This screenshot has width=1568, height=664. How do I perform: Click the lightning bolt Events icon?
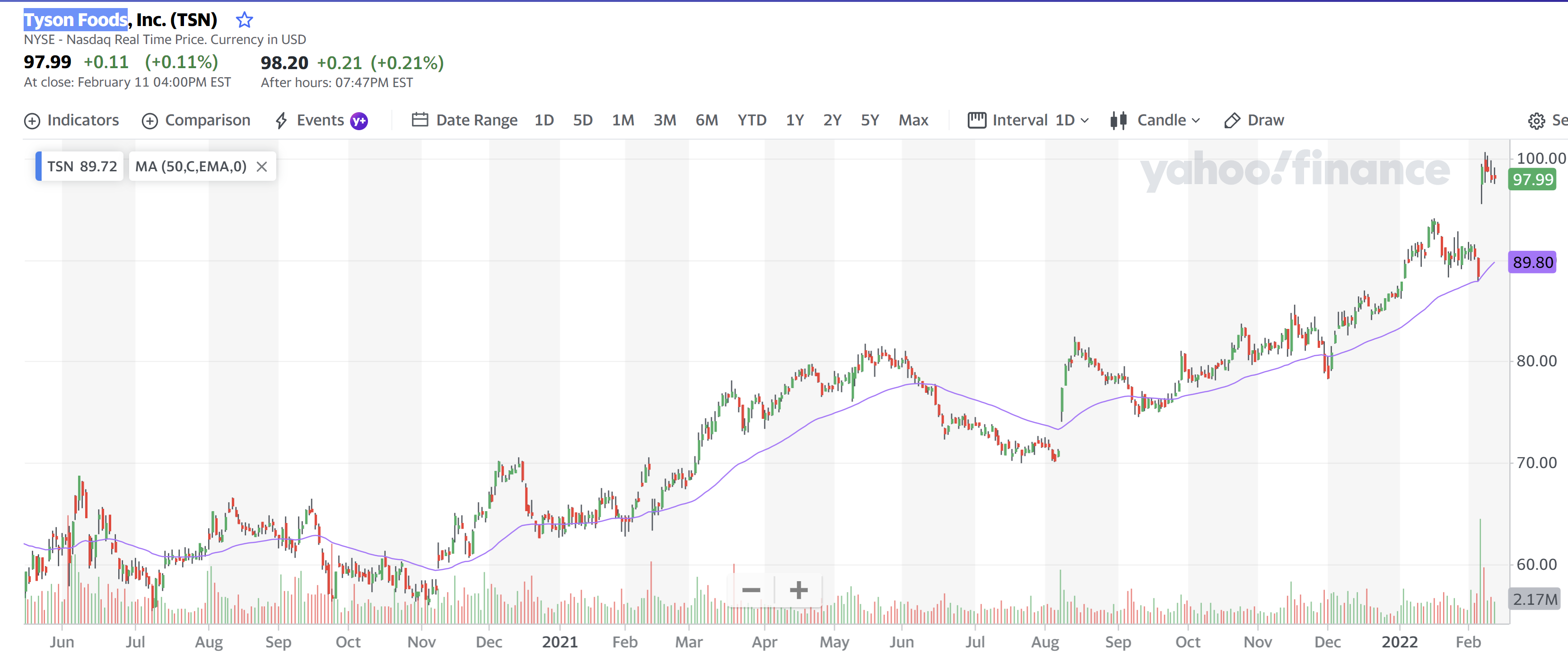pos(280,121)
